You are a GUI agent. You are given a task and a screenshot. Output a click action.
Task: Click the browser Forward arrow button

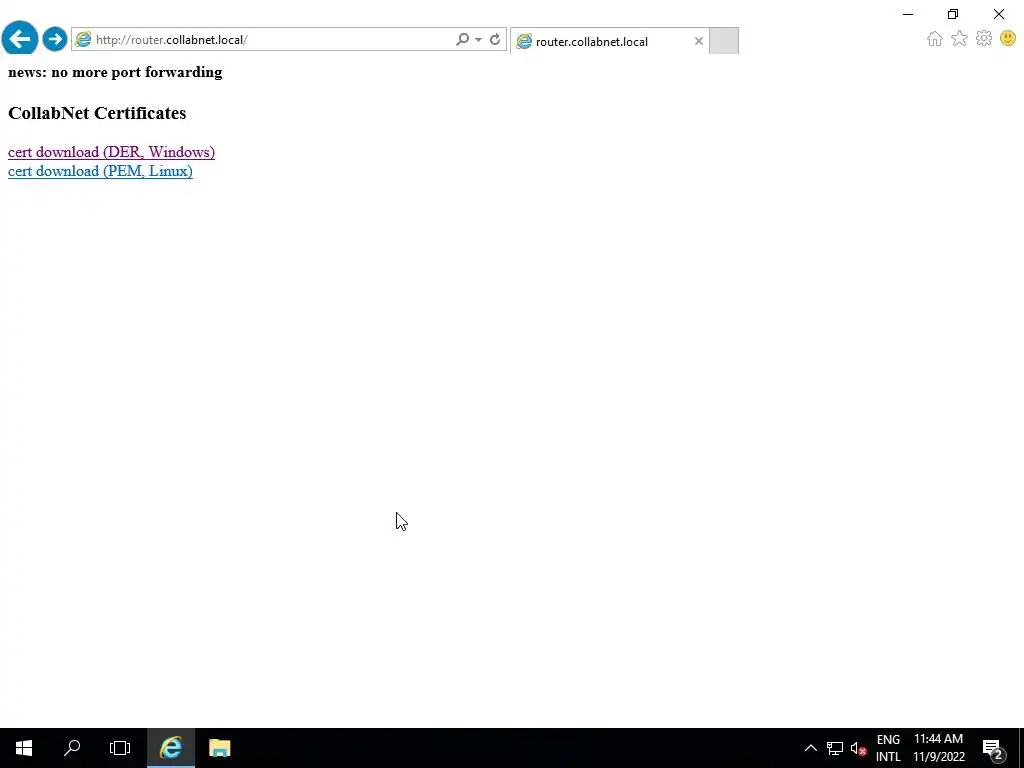point(55,39)
